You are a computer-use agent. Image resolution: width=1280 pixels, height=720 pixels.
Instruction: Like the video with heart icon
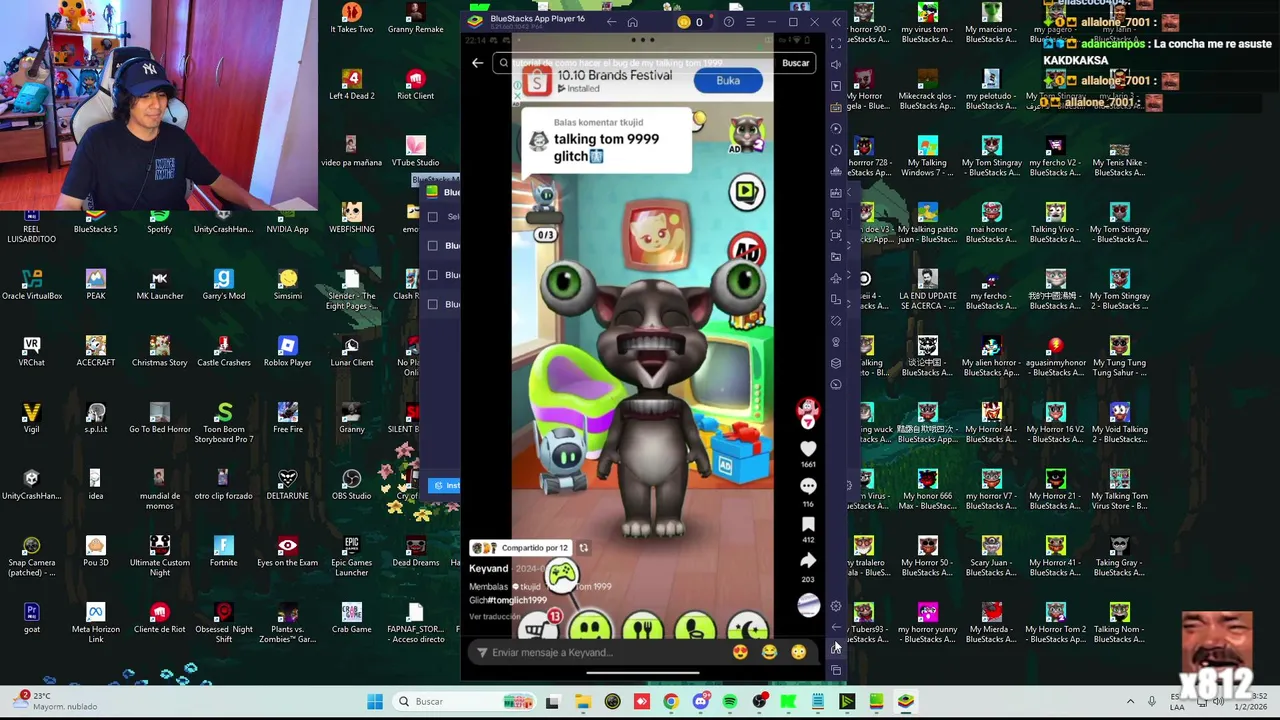pos(808,449)
